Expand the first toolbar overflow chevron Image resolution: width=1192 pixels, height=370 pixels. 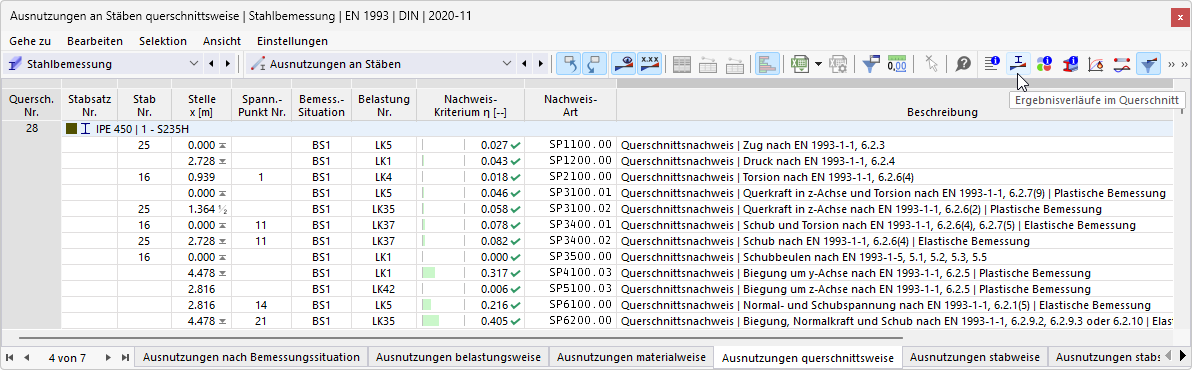point(1171,64)
